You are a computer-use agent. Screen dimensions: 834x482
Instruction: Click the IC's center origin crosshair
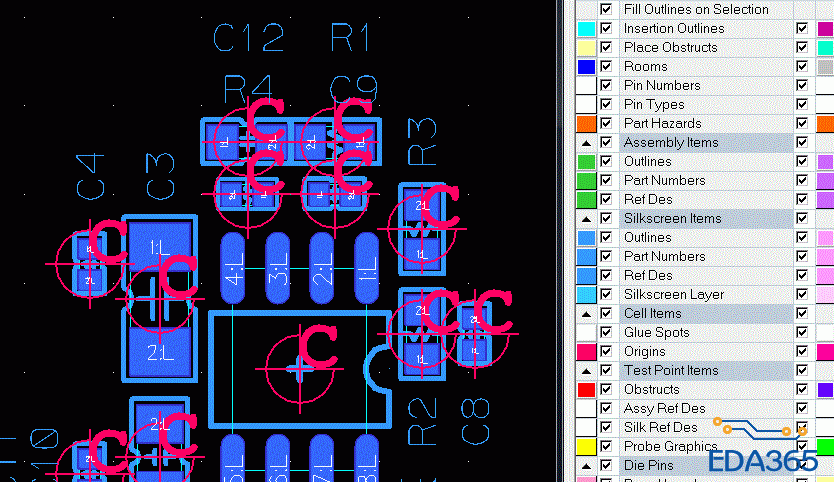(x=300, y=369)
